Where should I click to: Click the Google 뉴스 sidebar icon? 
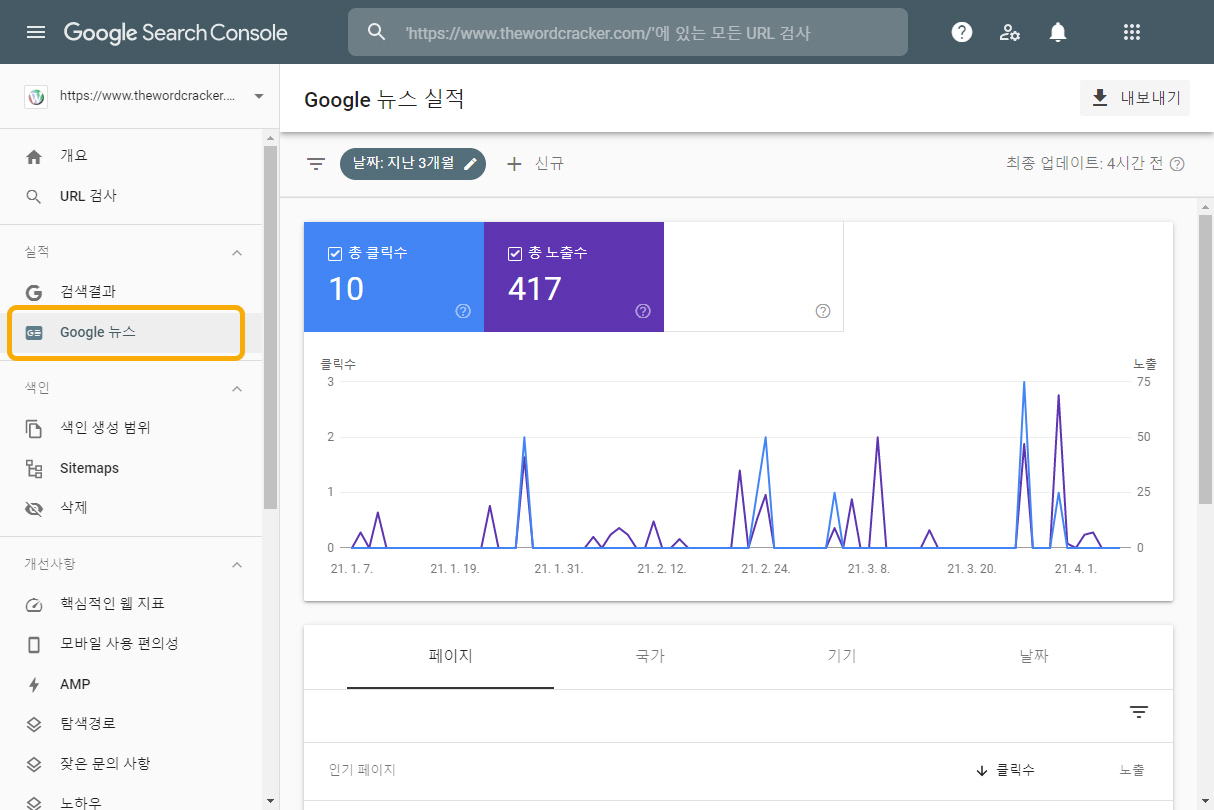34,332
